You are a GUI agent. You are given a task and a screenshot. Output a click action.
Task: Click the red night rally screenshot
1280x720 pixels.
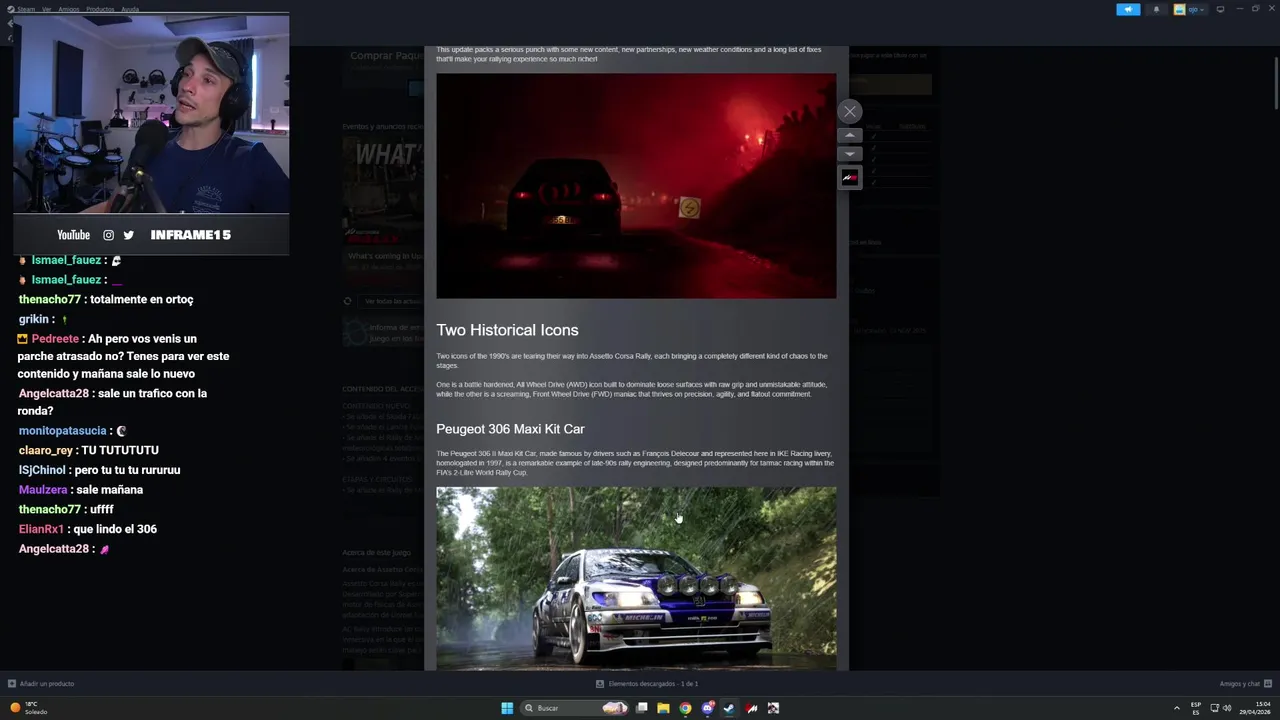tap(636, 186)
